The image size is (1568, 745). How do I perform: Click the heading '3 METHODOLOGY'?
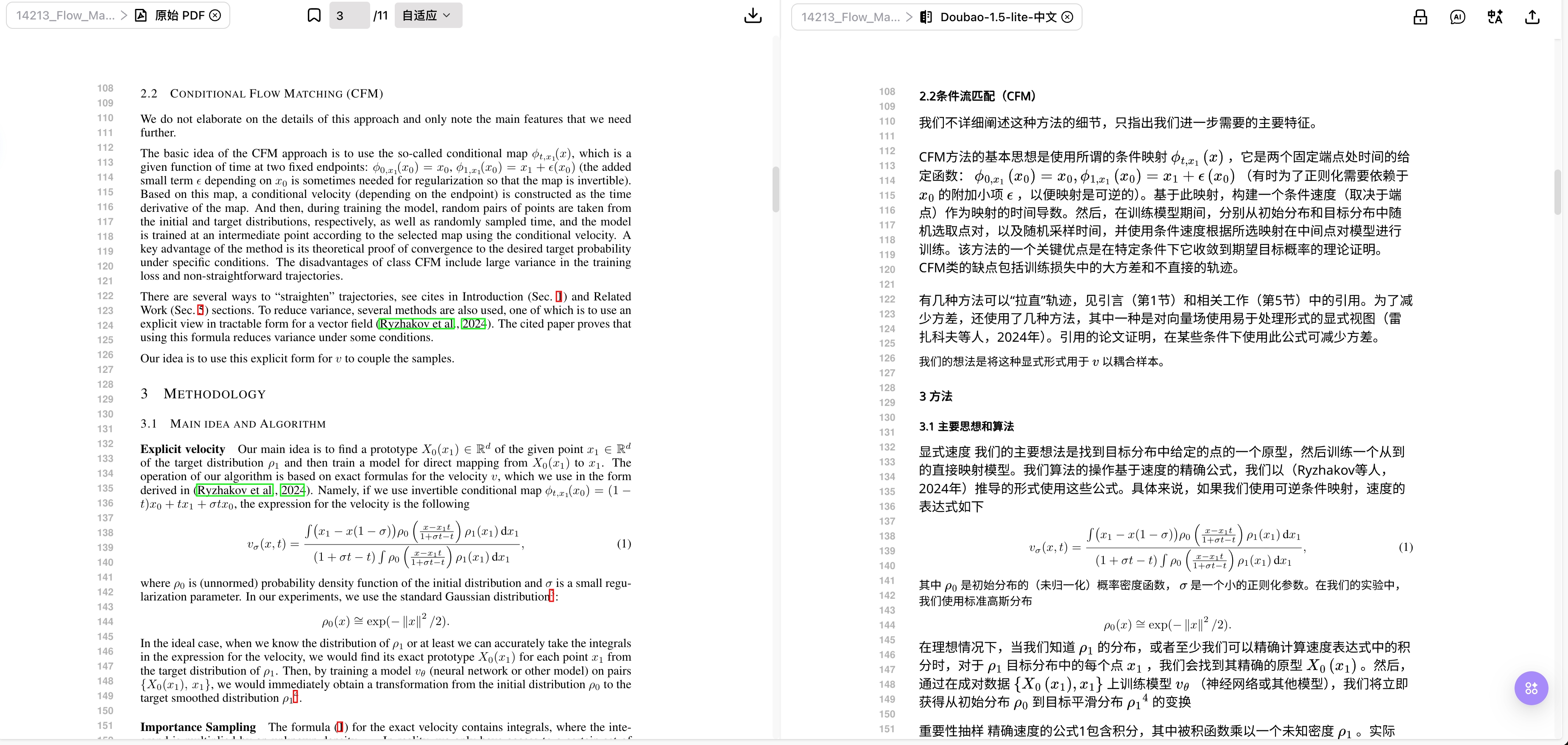click(203, 394)
